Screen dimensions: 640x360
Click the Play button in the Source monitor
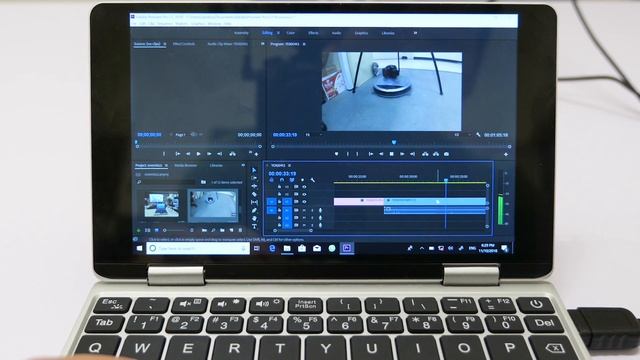coord(198,154)
